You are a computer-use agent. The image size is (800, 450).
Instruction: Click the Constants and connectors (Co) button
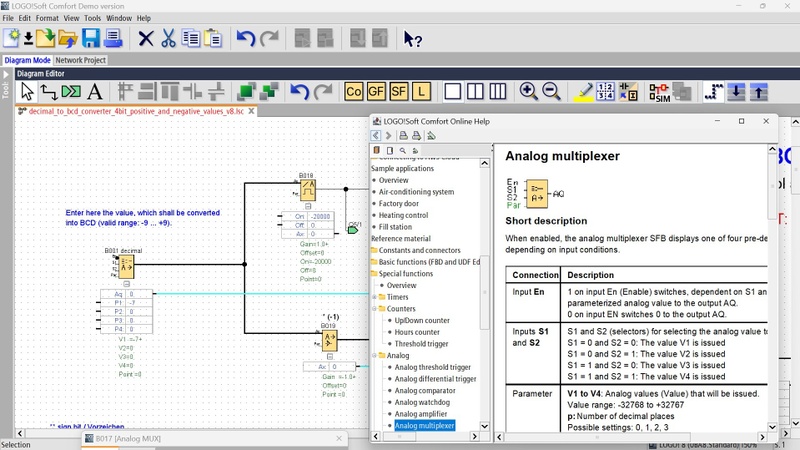(353, 92)
